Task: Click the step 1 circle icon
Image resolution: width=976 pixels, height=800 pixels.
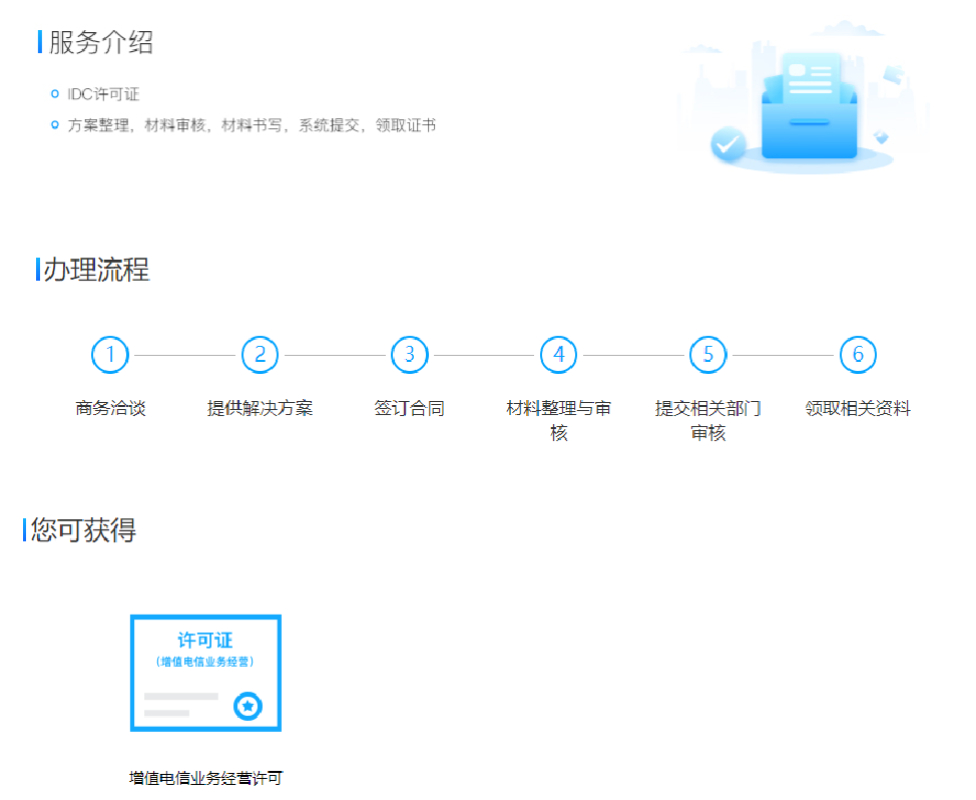Action: (110, 355)
